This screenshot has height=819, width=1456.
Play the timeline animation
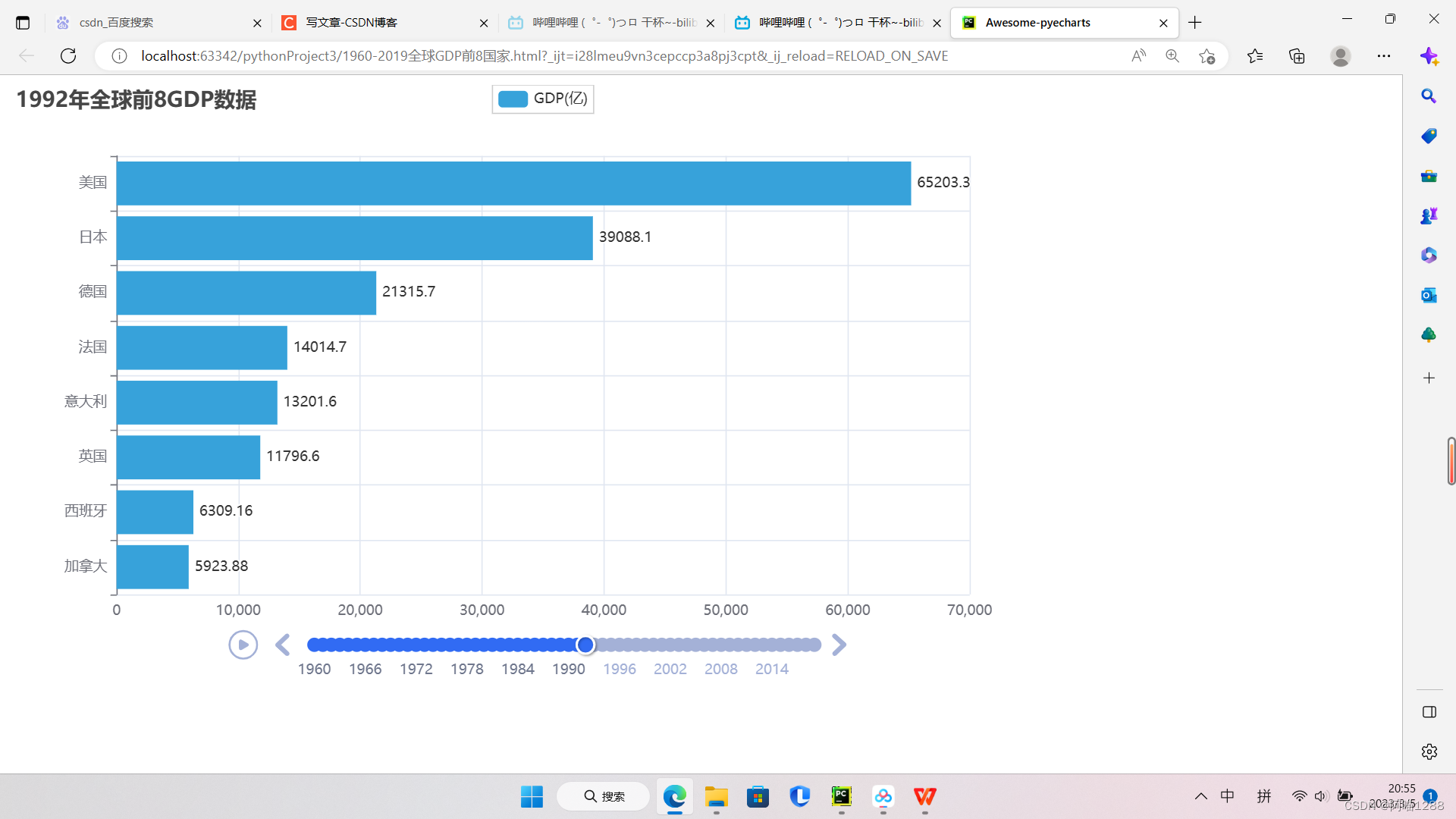coord(243,645)
